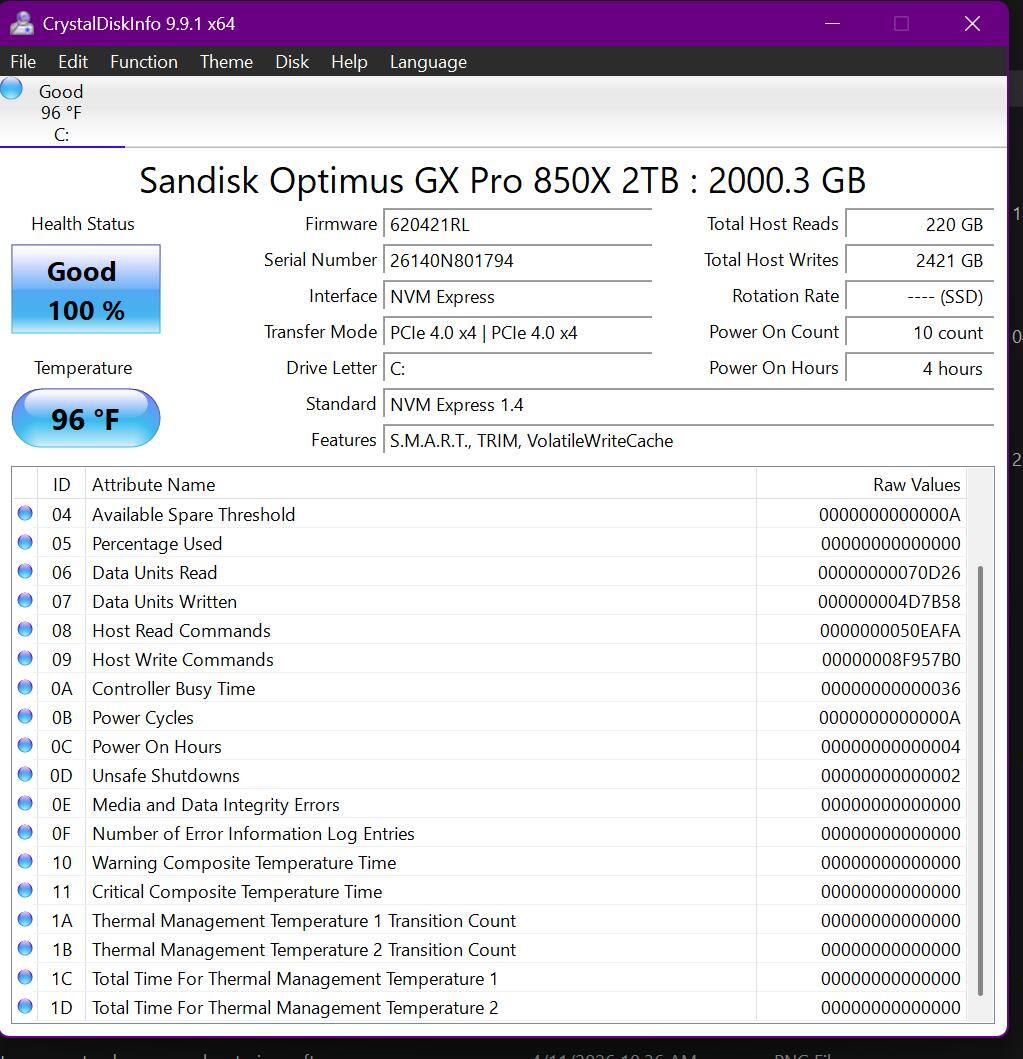
Task: Click the CrystalDiskInfo app icon in title bar
Action: tap(22, 24)
